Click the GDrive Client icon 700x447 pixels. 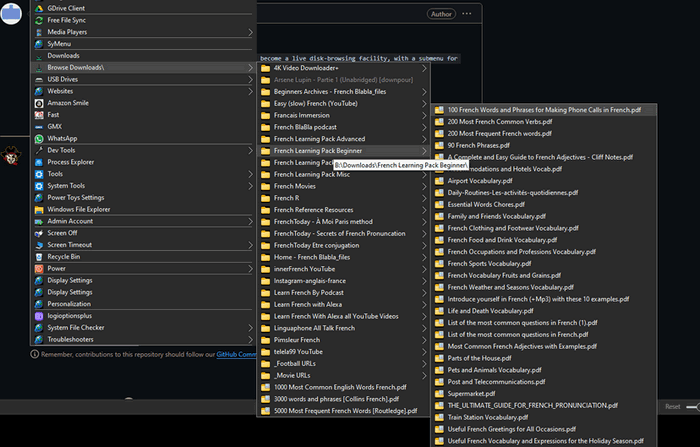click(37, 8)
